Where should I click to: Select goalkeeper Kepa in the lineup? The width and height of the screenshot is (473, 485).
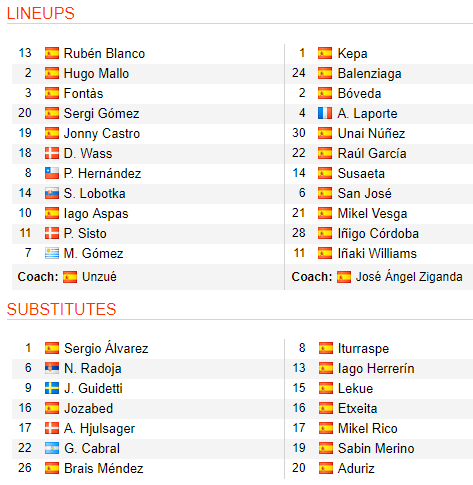[x=352, y=54]
